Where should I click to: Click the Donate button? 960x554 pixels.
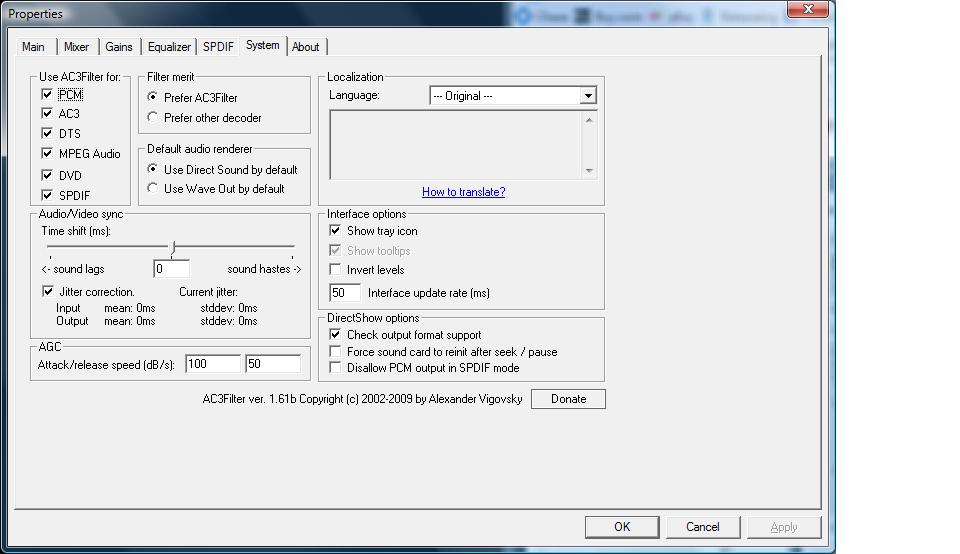568,399
